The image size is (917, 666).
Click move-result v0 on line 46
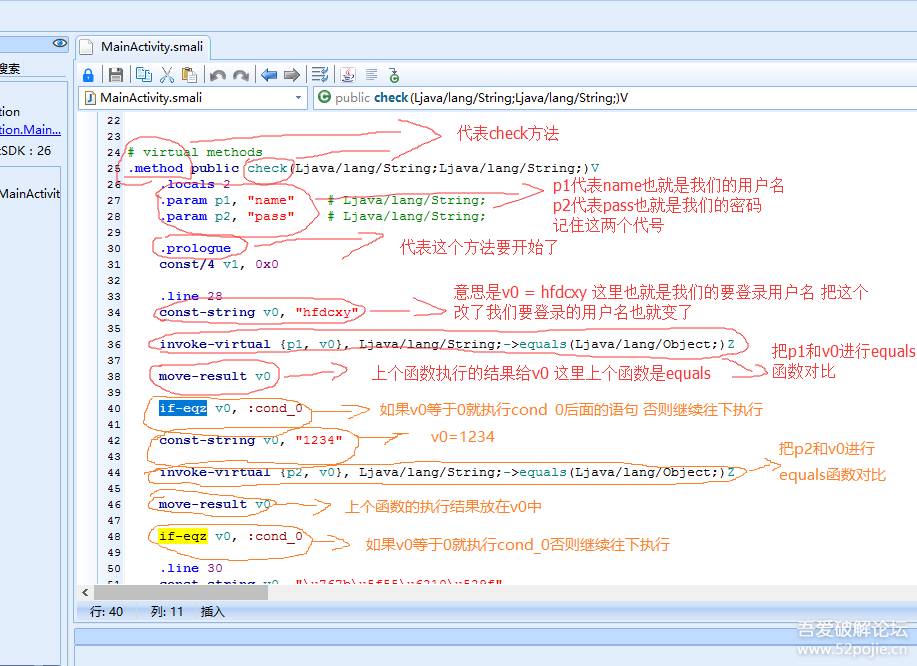(x=215, y=504)
